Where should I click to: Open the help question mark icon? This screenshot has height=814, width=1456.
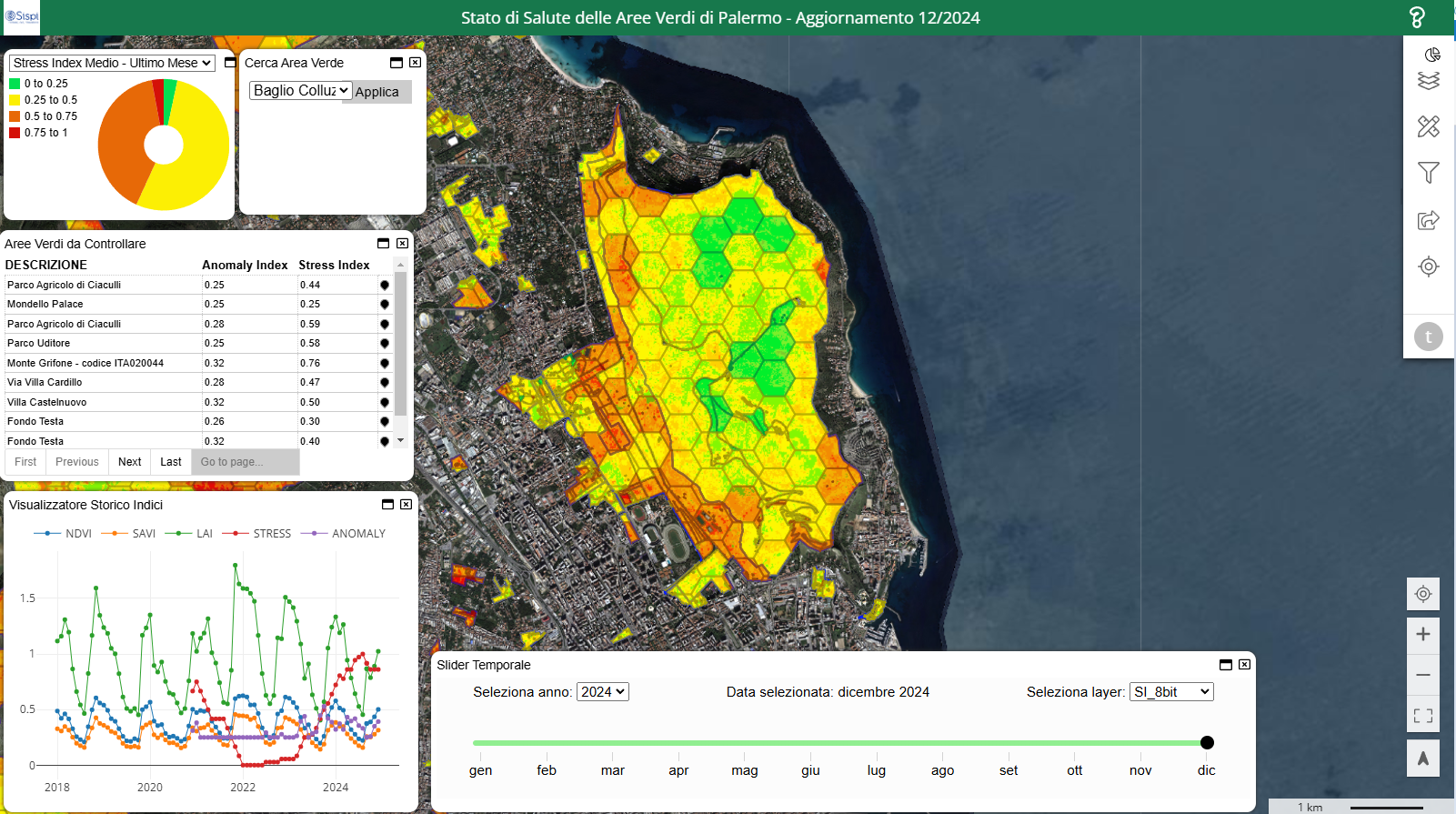(x=1416, y=17)
